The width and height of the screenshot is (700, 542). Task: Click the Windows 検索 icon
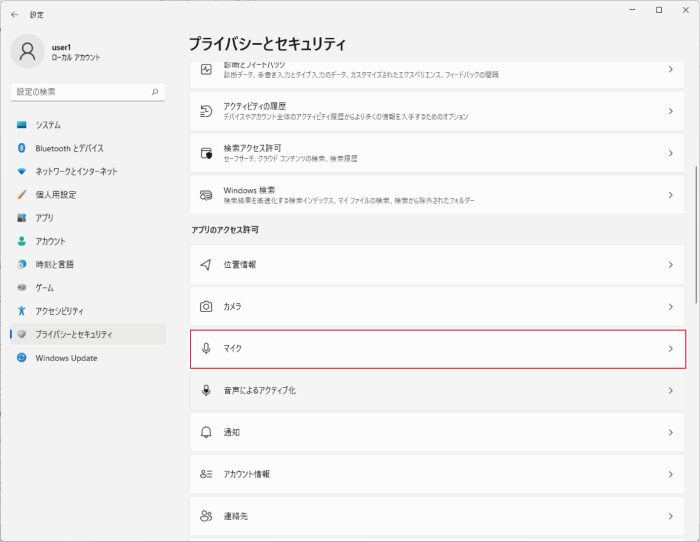(206, 195)
